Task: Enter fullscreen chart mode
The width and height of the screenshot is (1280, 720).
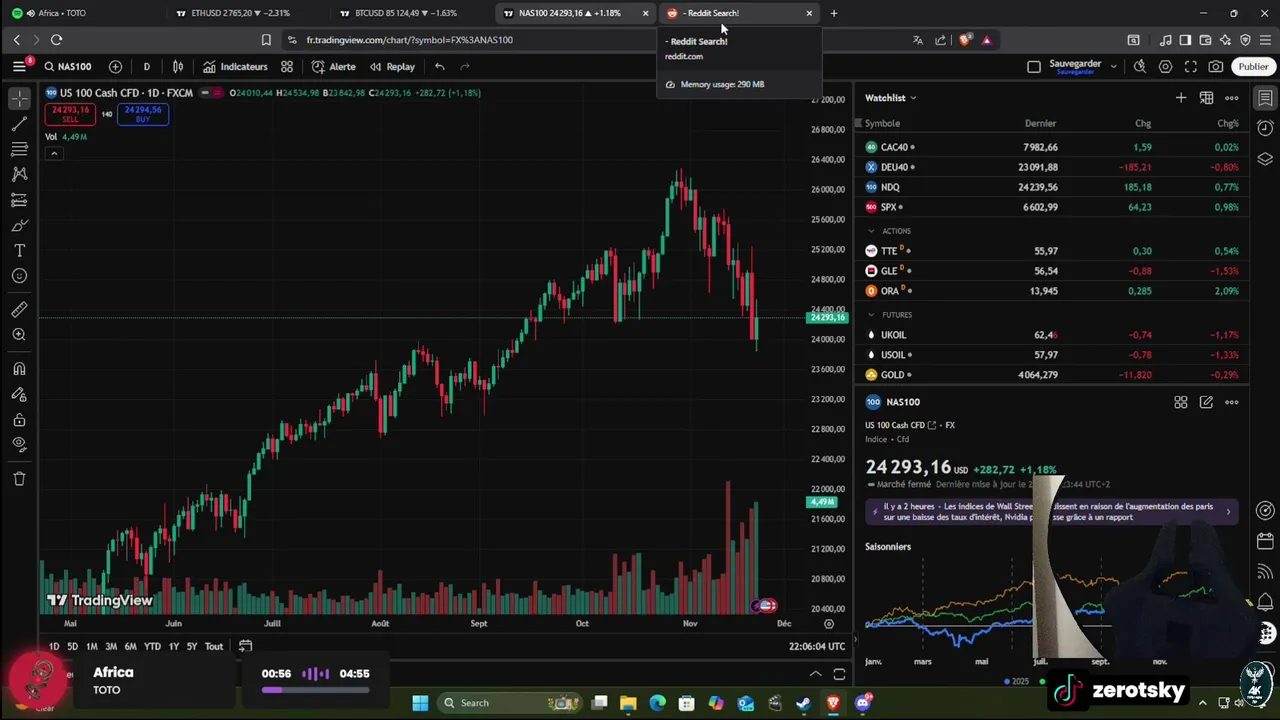Action: click(x=1190, y=67)
